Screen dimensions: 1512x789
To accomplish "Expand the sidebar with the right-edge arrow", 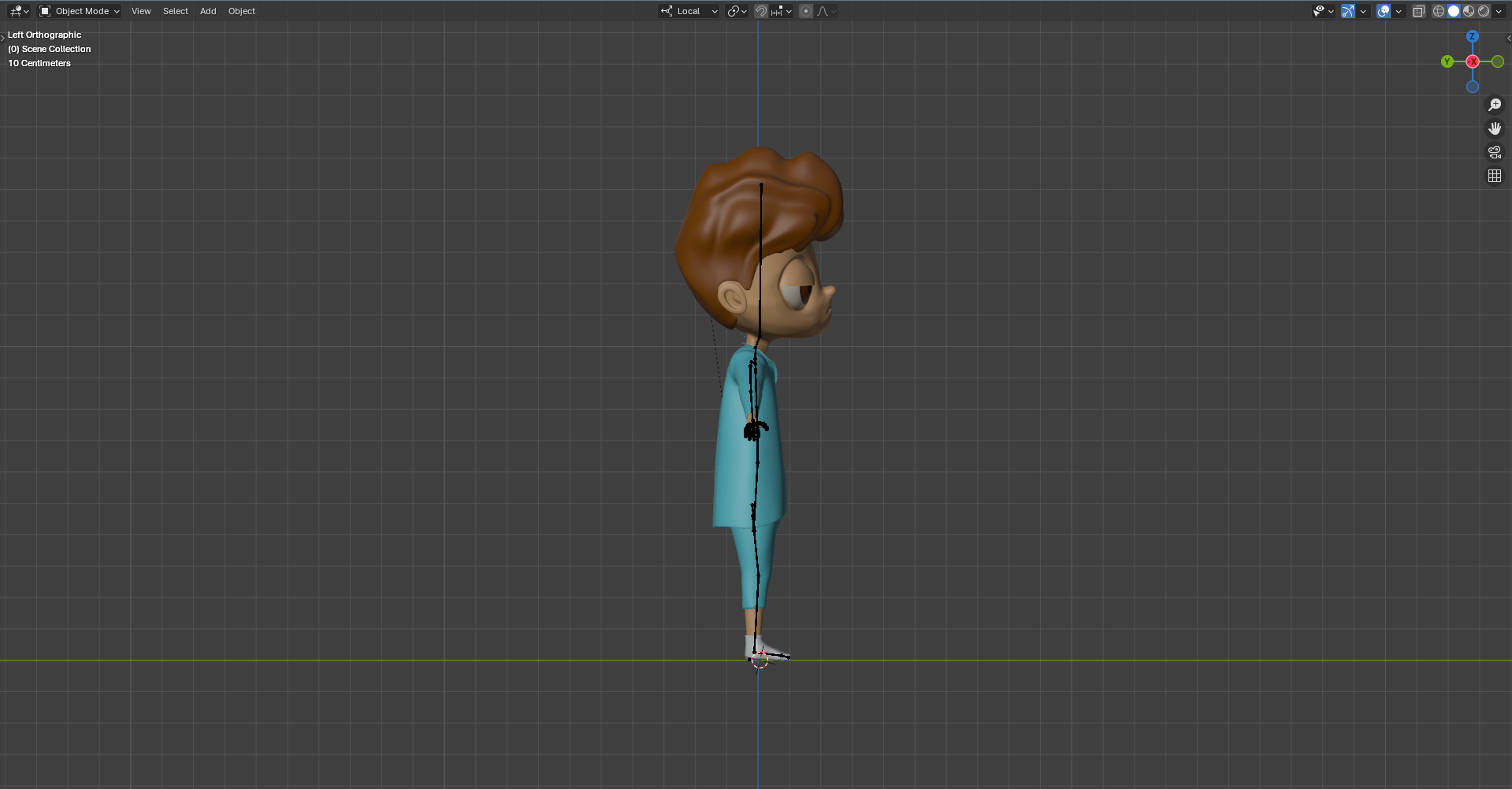I will tap(1509, 37).
